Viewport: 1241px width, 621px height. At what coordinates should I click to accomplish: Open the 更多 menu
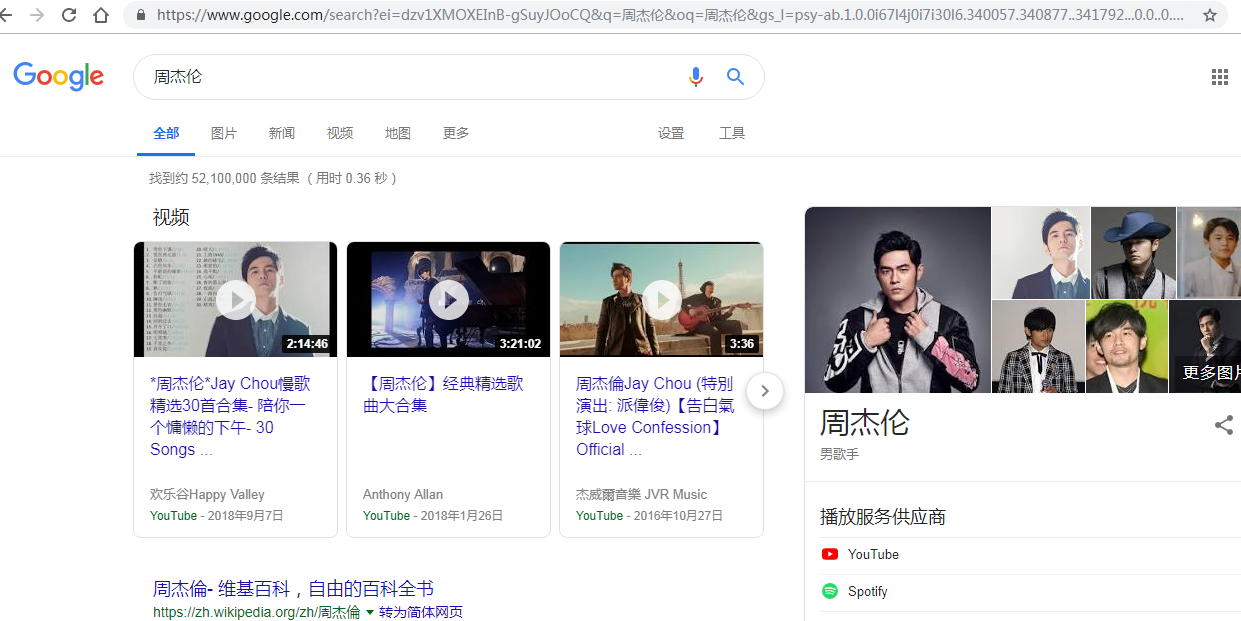tap(456, 133)
